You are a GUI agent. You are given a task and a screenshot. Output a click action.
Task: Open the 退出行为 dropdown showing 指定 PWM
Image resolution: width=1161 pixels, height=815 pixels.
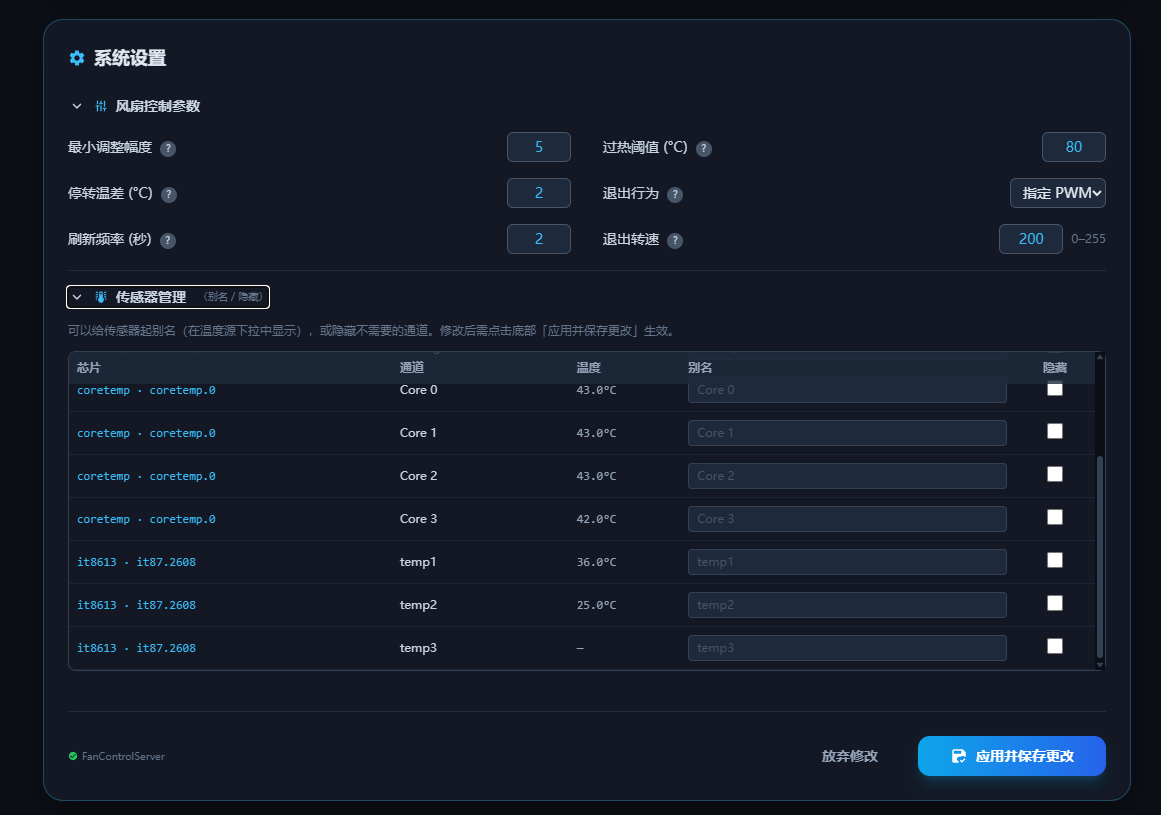tap(1057, 193)
